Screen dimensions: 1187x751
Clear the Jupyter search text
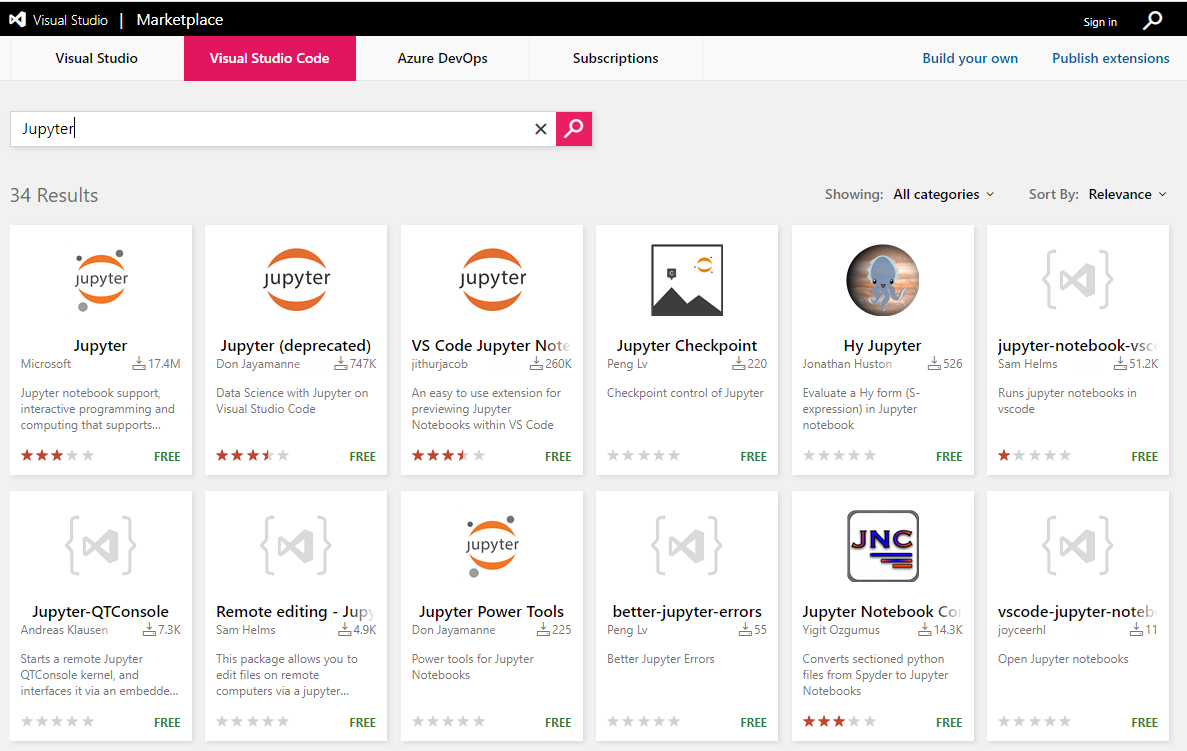pyautogui.click(x=541, y=129)
